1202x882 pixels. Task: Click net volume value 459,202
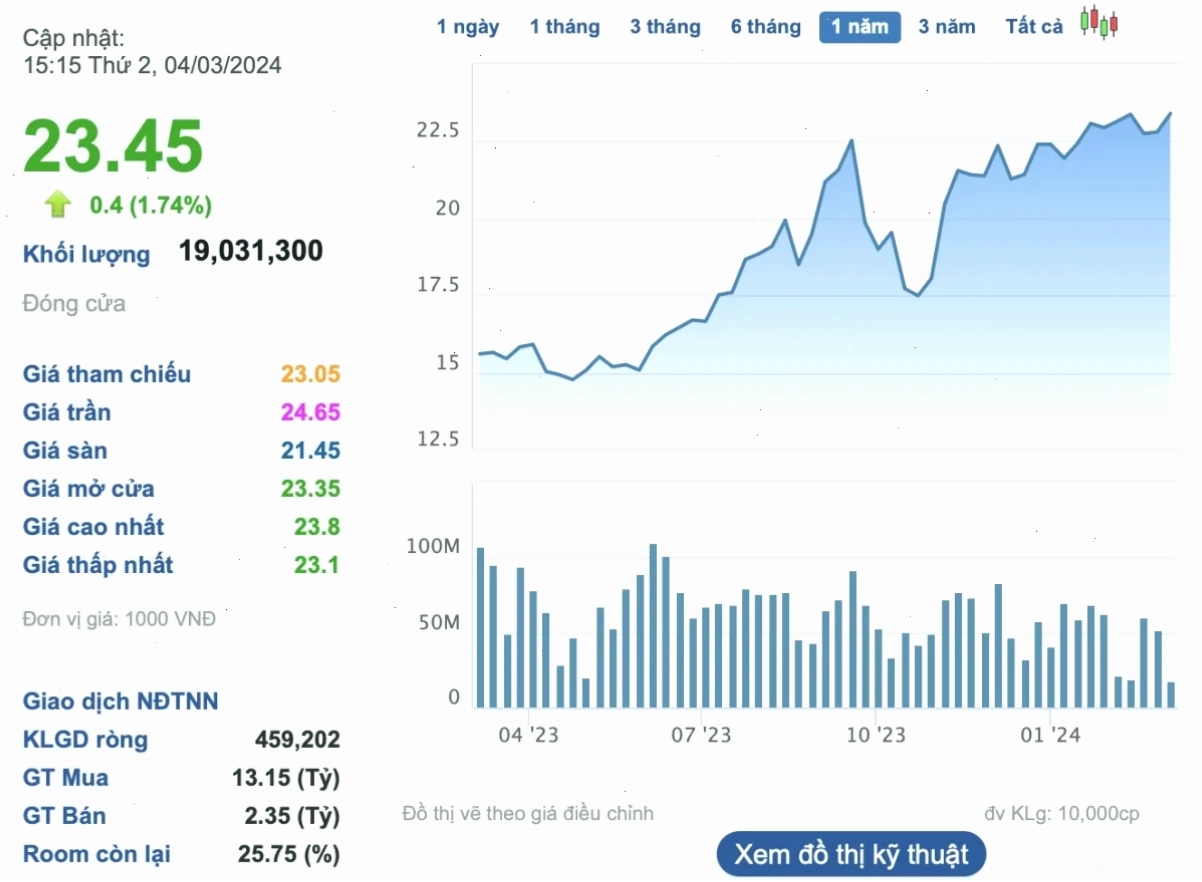click(298, 740)
